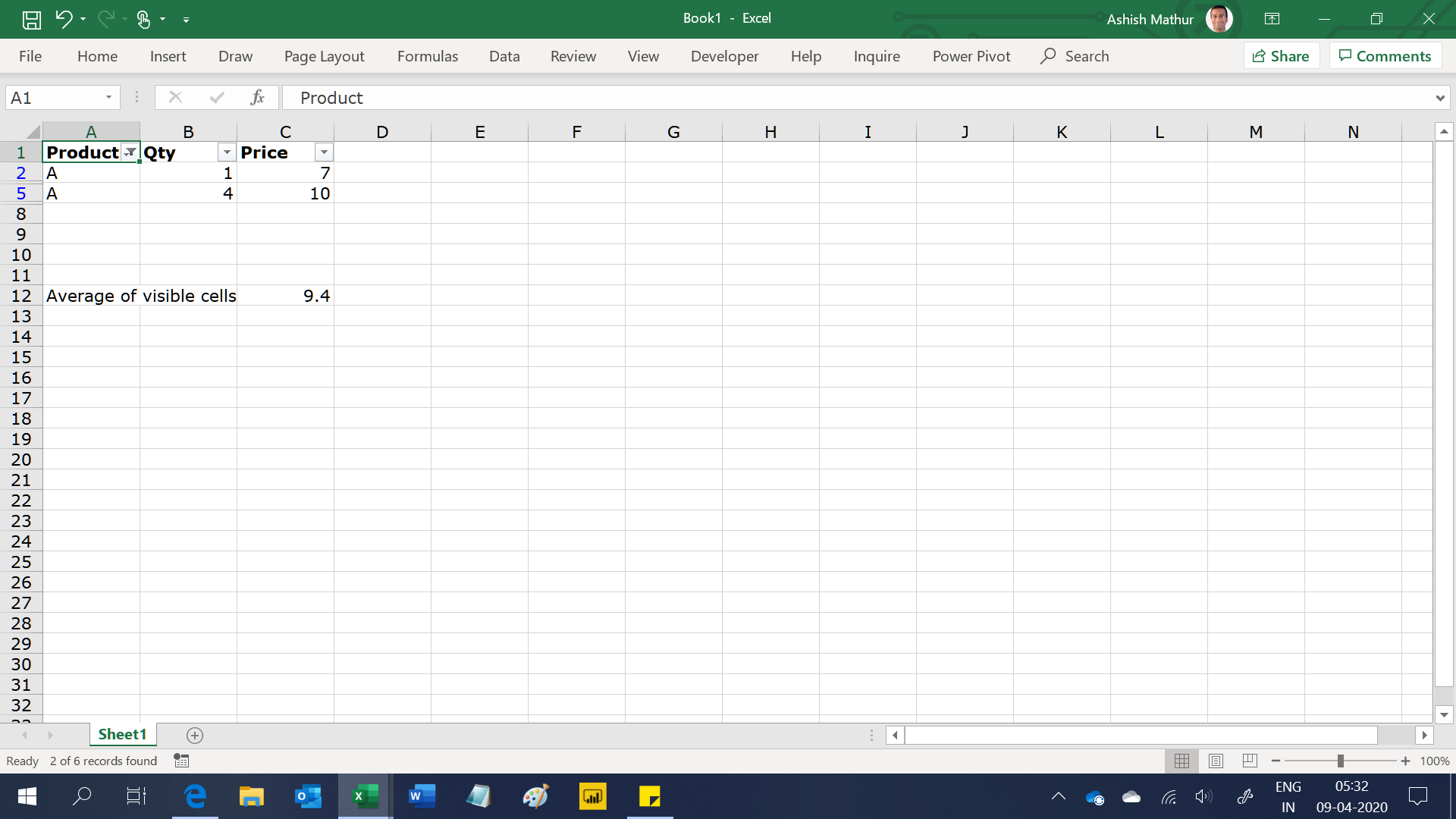Open the Product column filter dropdown

pyautogui.click(x=130, y=152)
